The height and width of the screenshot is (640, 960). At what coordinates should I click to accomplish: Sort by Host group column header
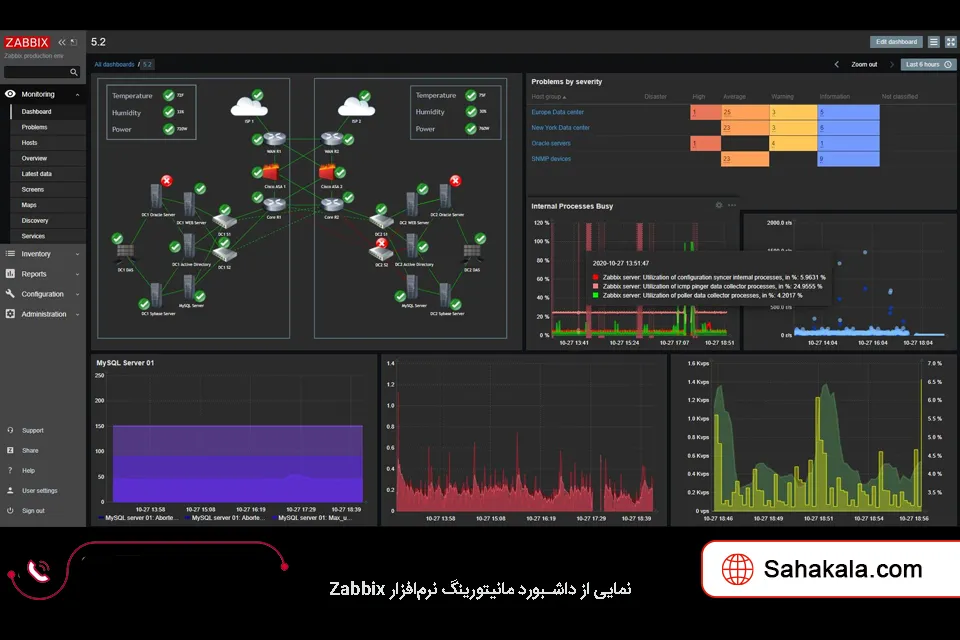coord(549,97)
